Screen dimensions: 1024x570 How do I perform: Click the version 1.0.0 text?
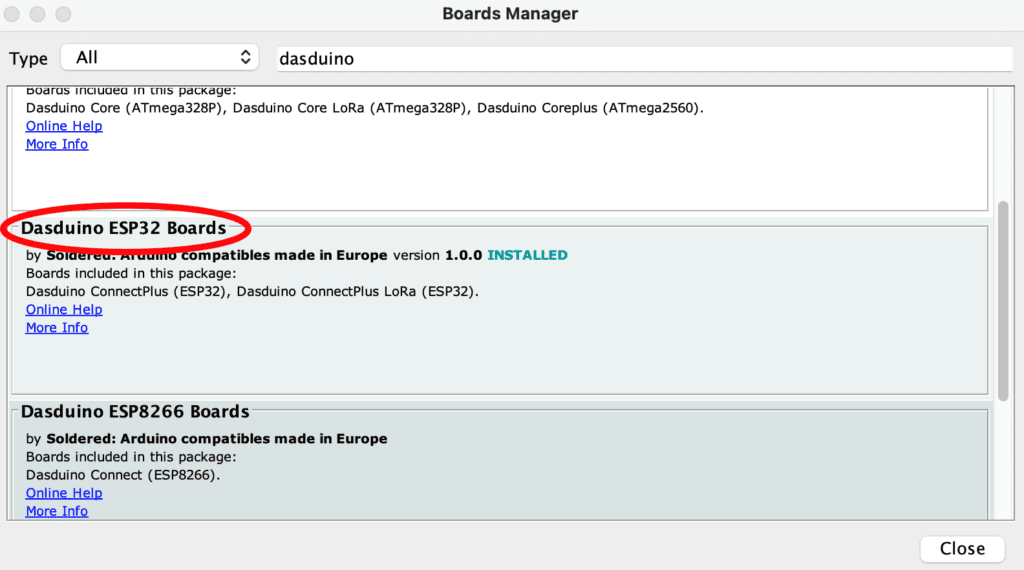coord(438,255)
